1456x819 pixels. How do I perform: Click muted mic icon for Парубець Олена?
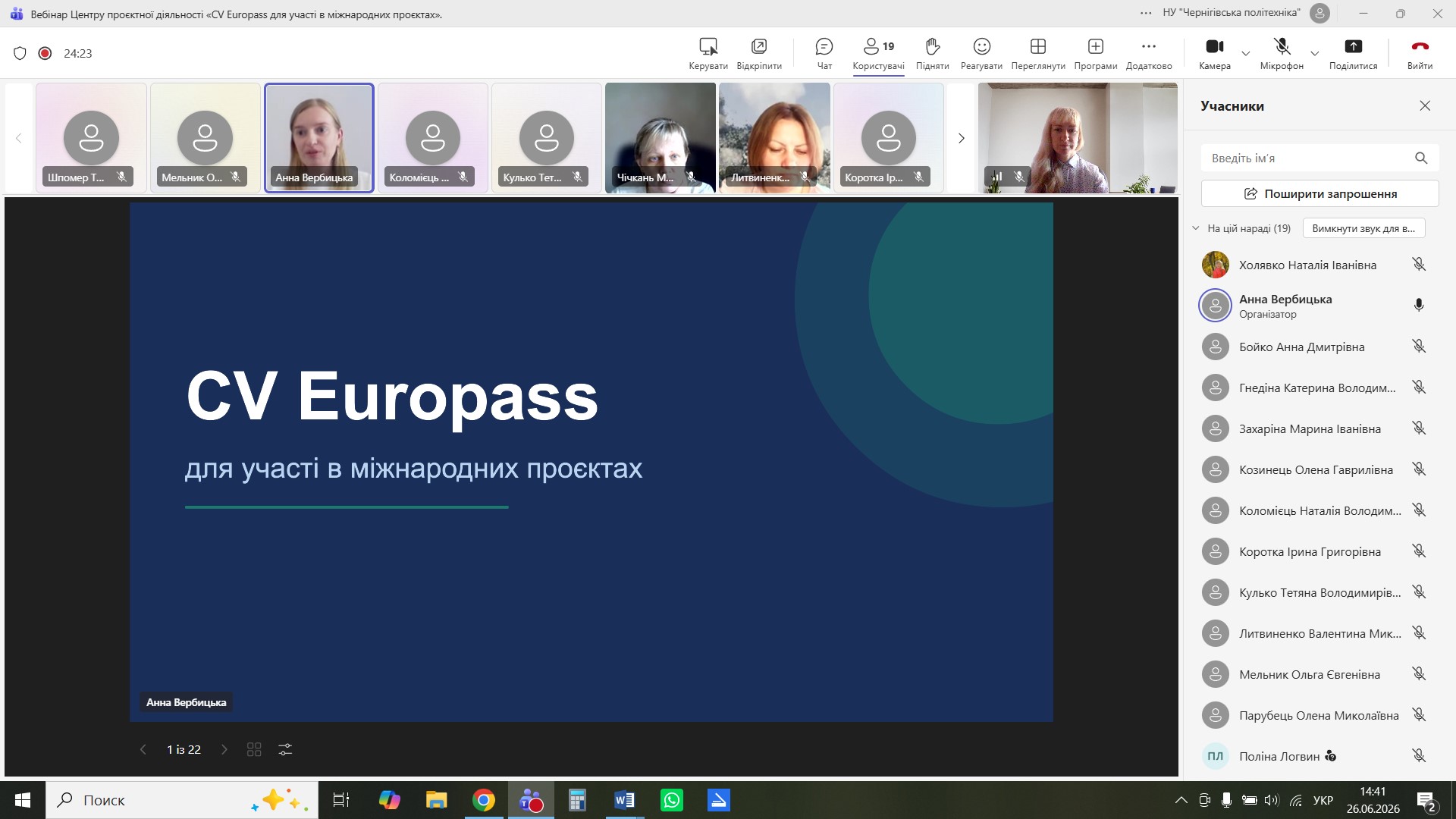click(x=1419, y=715)
